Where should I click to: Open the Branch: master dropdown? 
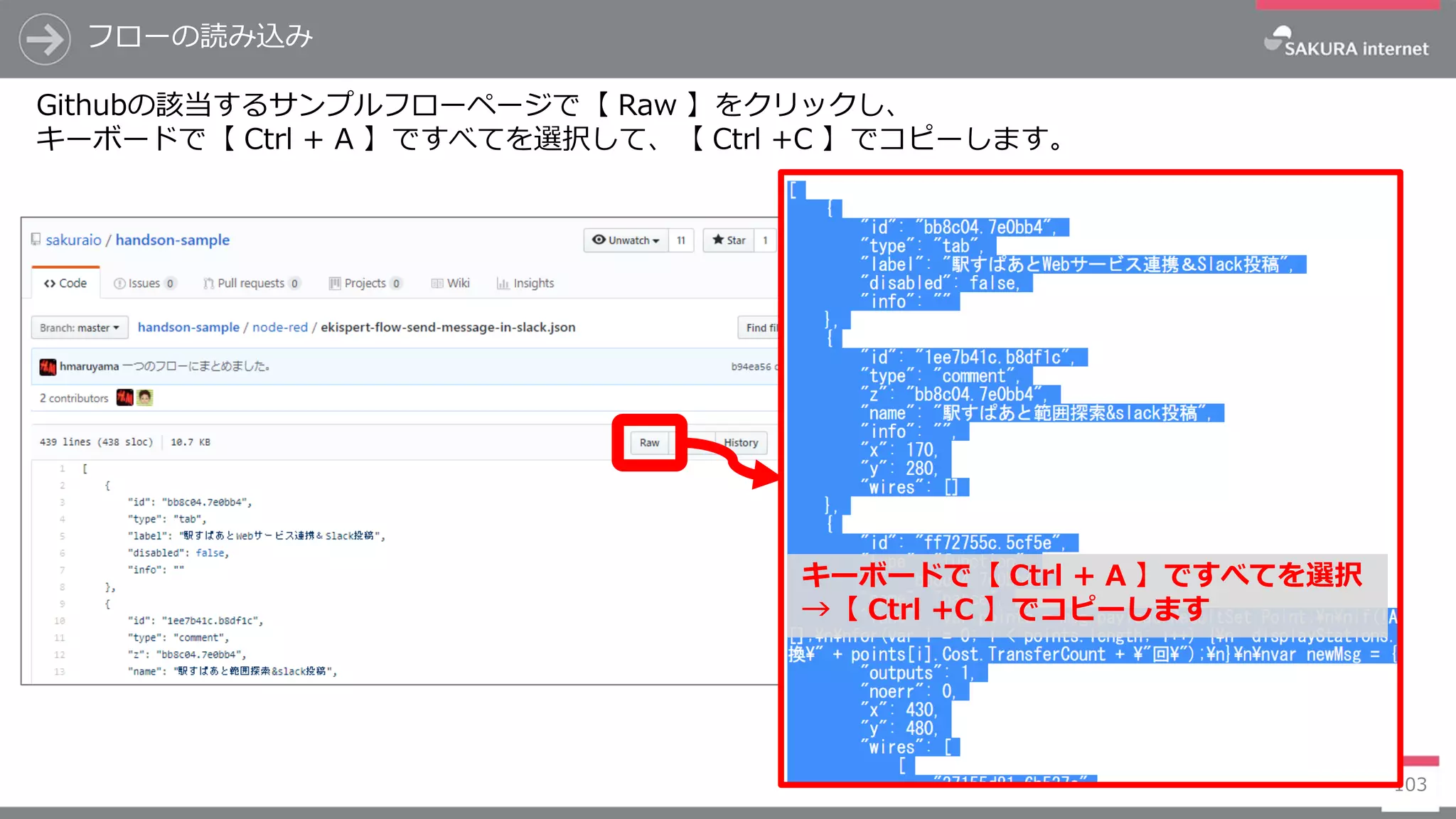tap(80, 328)
